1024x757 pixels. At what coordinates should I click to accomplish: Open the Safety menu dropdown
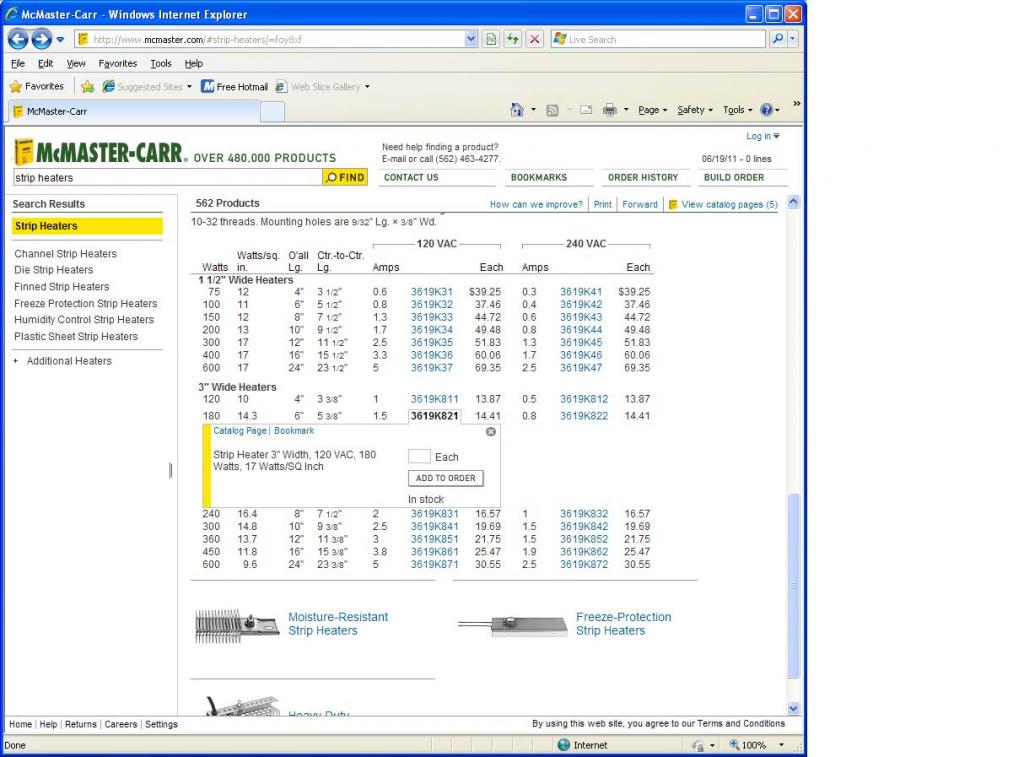pos(695,110)
